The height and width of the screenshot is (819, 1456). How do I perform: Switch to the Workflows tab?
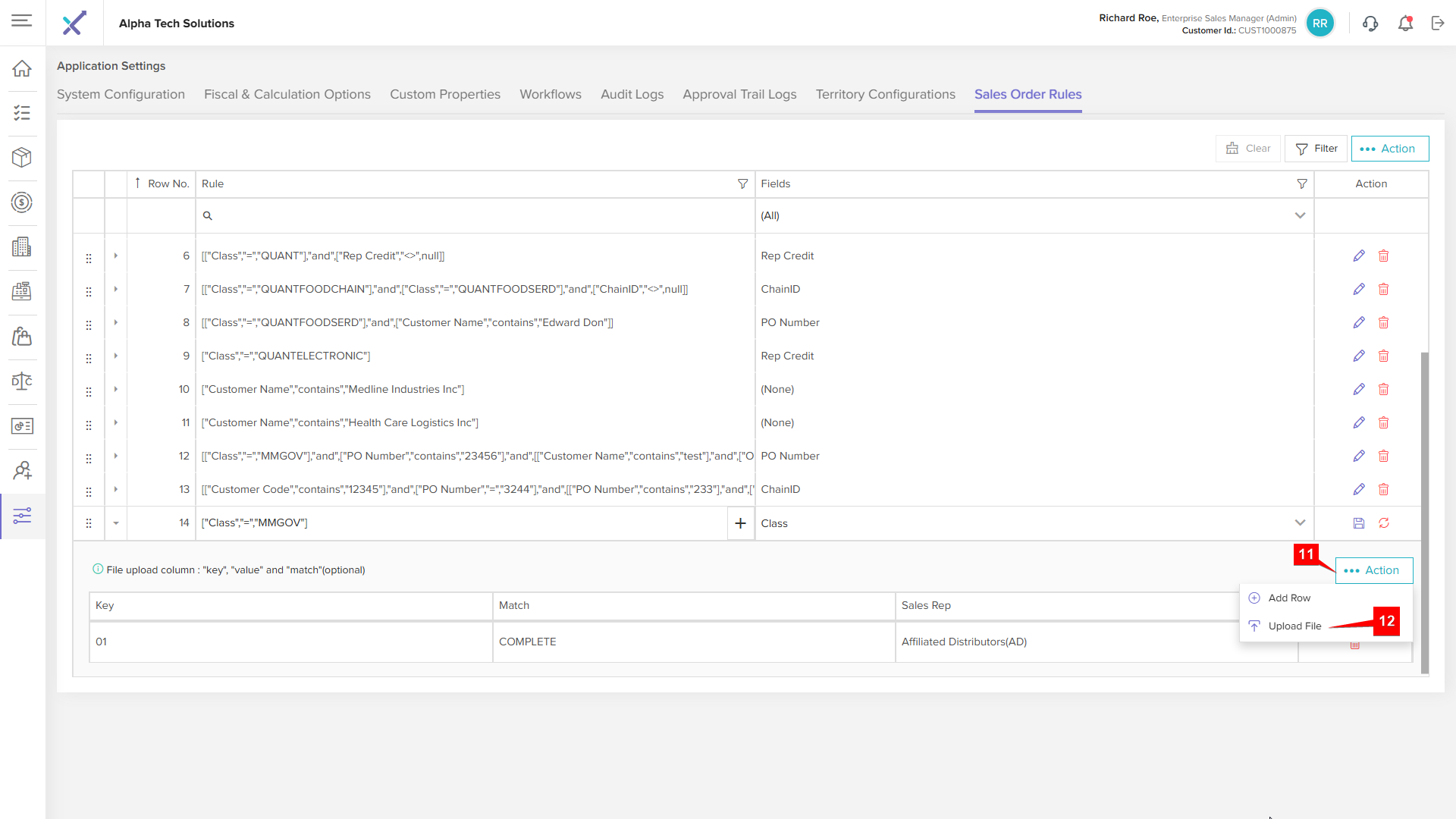click(x=550, y=94)
